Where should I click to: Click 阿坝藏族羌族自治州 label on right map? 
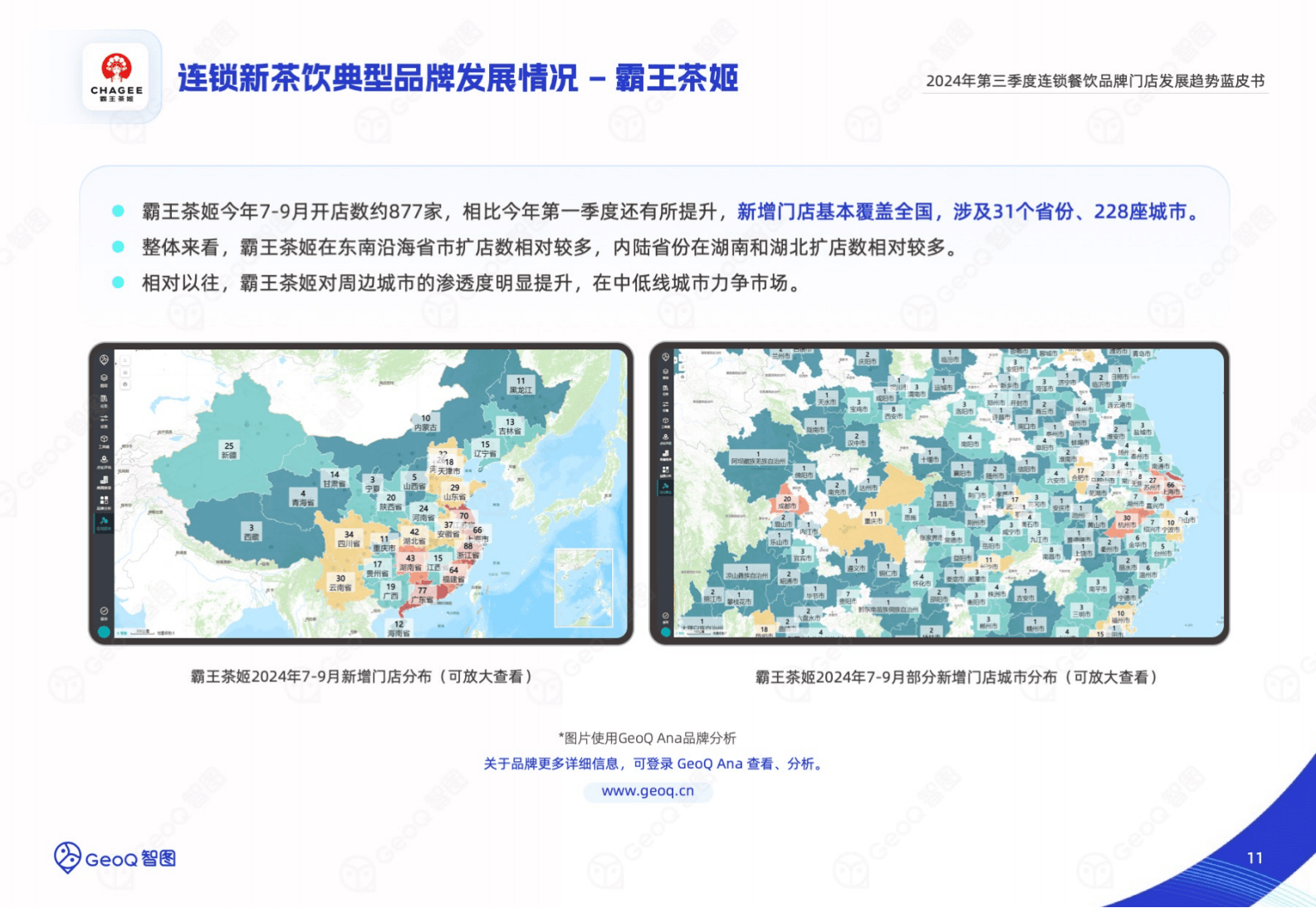tap(757, 457)
